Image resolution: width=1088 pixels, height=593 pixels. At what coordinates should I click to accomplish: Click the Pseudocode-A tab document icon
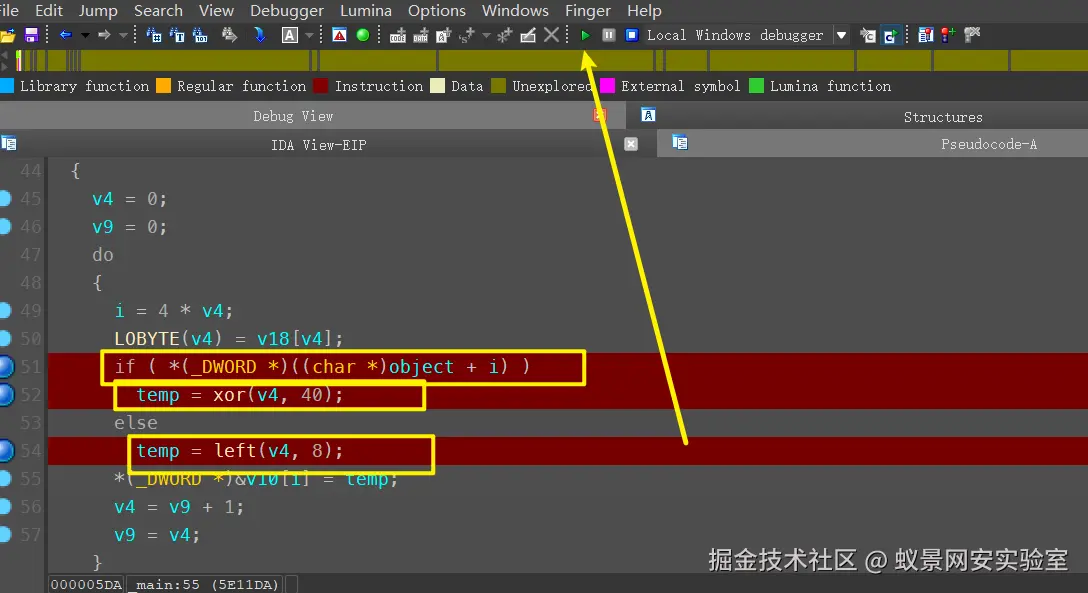[x=680, y=142]
